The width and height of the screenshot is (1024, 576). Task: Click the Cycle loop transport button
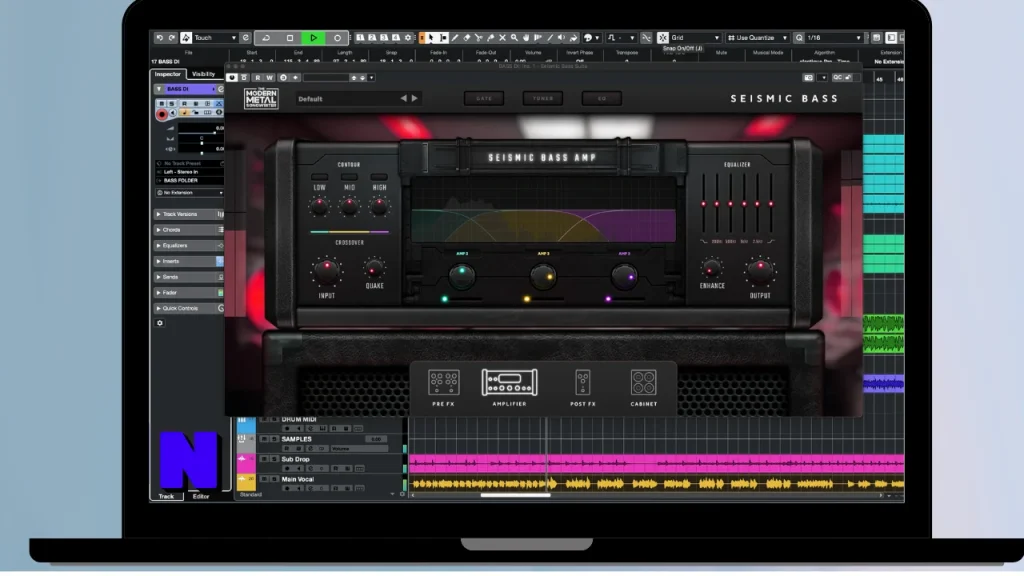point(266,38)
